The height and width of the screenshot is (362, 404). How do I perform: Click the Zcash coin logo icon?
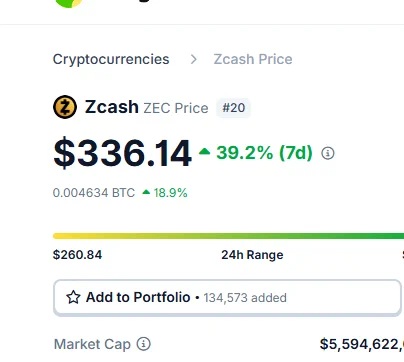pos(65,107)
